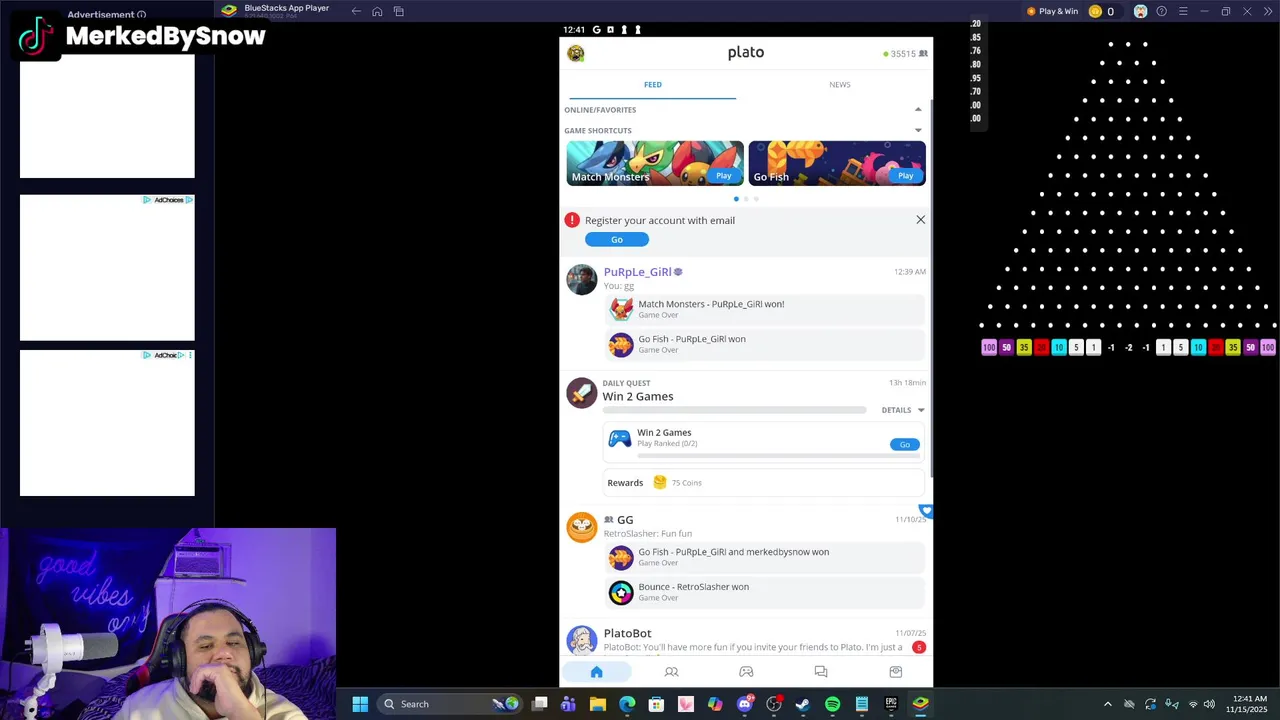The image size is (1280, 720).
Task: Click the Plato feed scrollbar
Action: point(932,290)
